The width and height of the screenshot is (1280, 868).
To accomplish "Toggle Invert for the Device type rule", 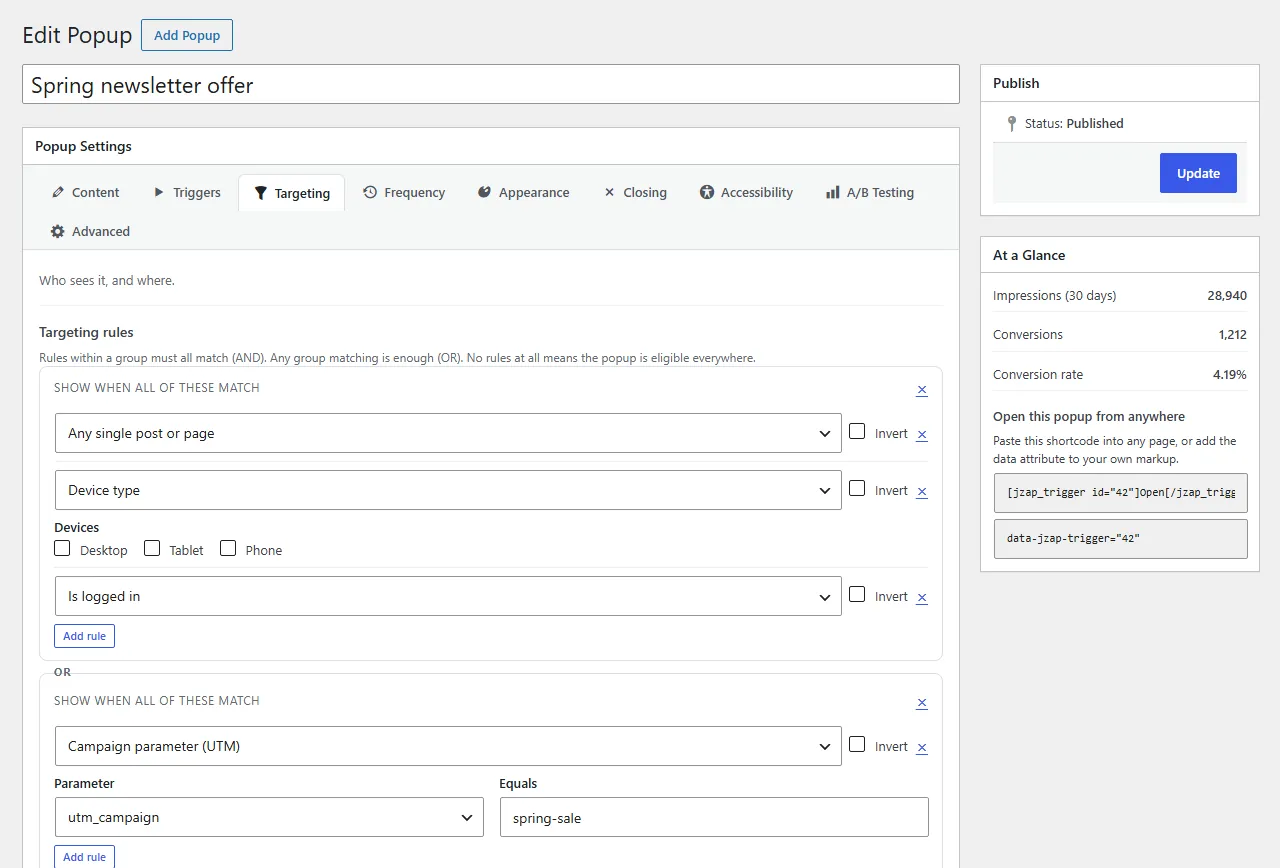I will 857,488.
